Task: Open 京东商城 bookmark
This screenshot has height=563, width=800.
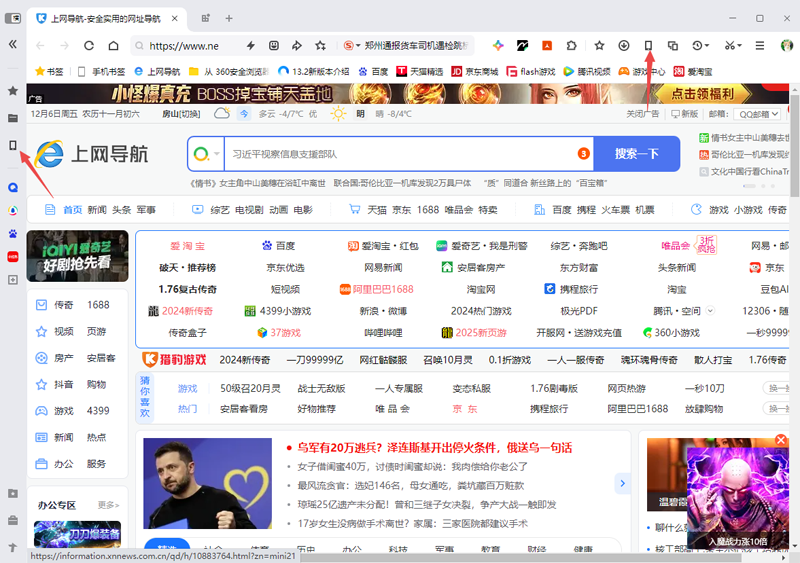Action: [475, 71]
